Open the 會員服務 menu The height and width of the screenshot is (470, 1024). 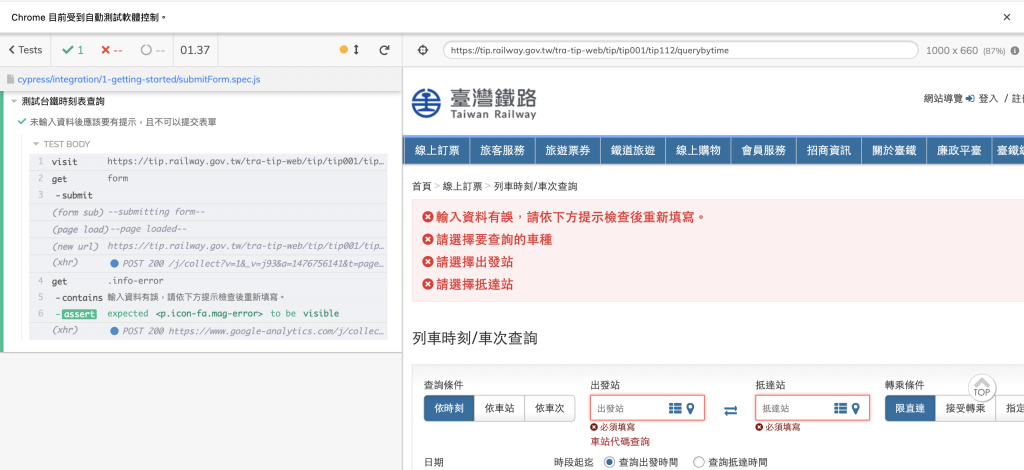763,150
